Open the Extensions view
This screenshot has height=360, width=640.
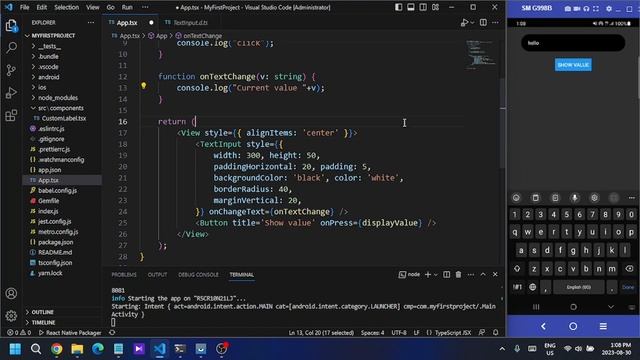point(11,115)
